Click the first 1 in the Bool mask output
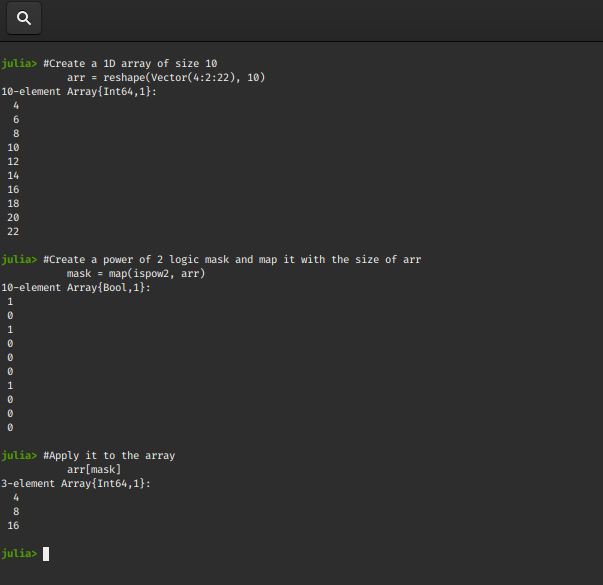Image resolution: width=603 pixels, height=585 pixels. 10,301
